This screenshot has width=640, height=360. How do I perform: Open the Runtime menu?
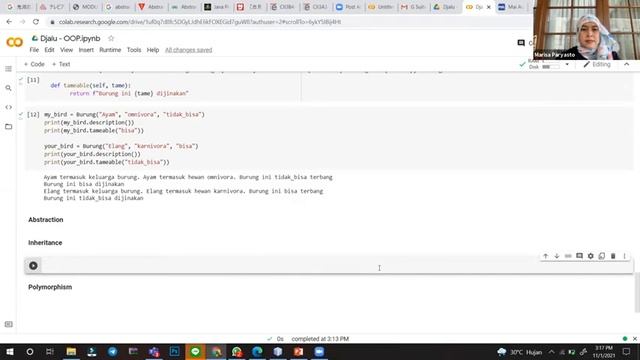110,50
